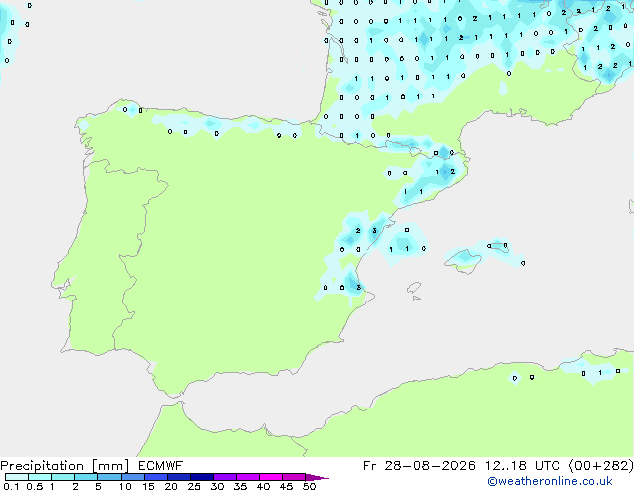Select the 0.5–1 mm legend color swatch

[x=40, y=477]
